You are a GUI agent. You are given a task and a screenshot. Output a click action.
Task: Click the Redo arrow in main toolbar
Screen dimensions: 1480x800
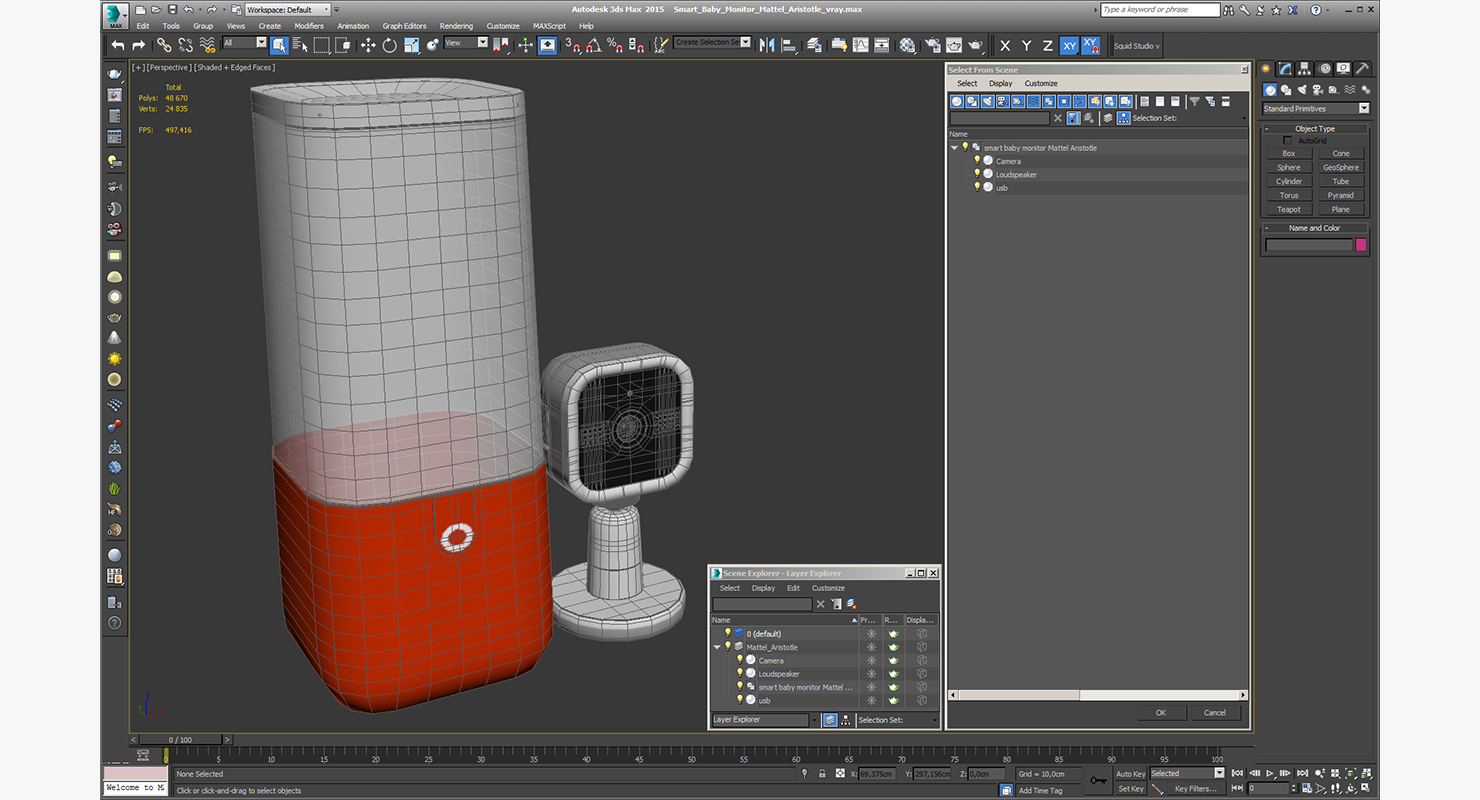tap(138, 45)
